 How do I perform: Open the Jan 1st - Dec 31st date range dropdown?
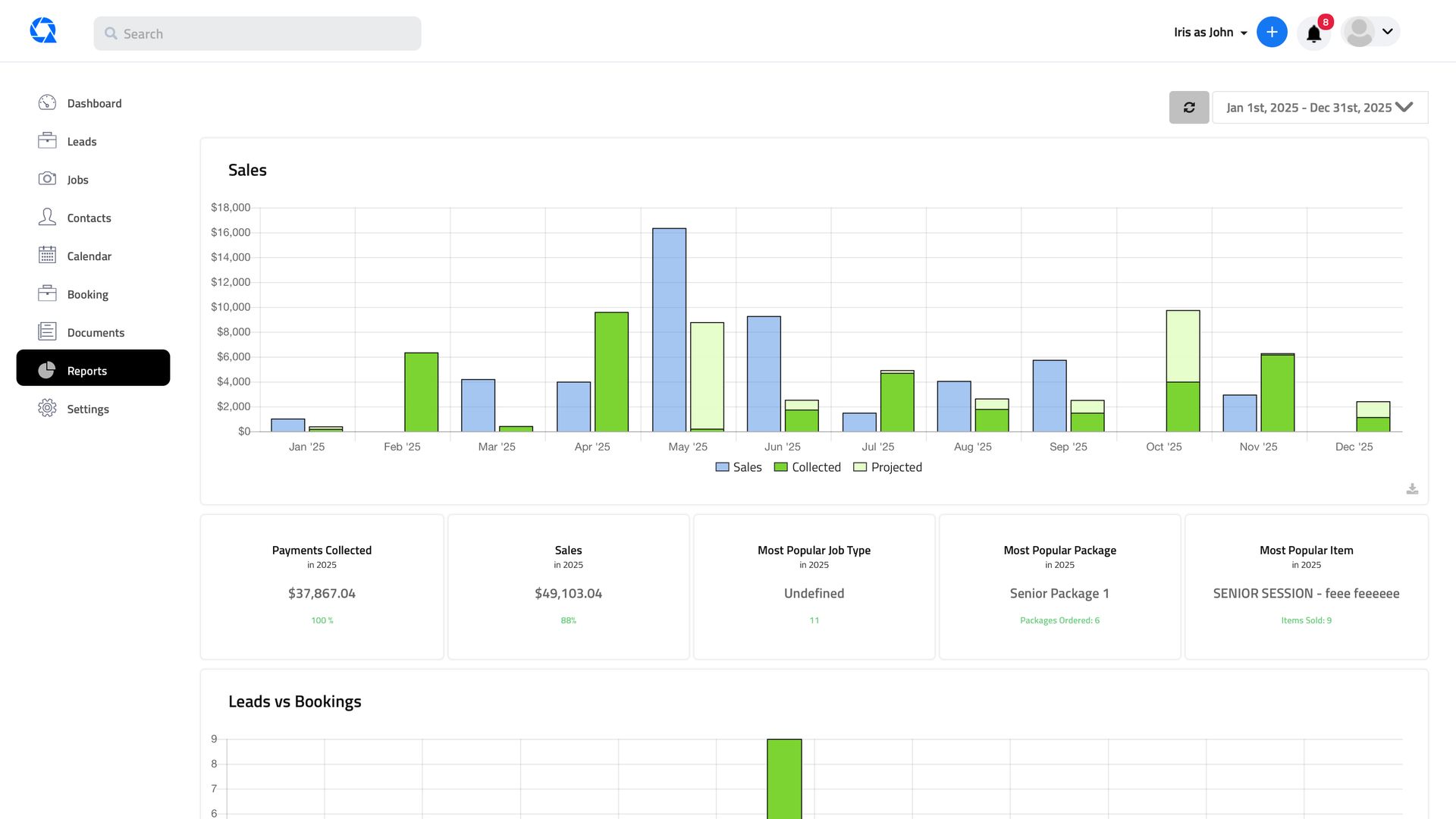pos(1319,107)
